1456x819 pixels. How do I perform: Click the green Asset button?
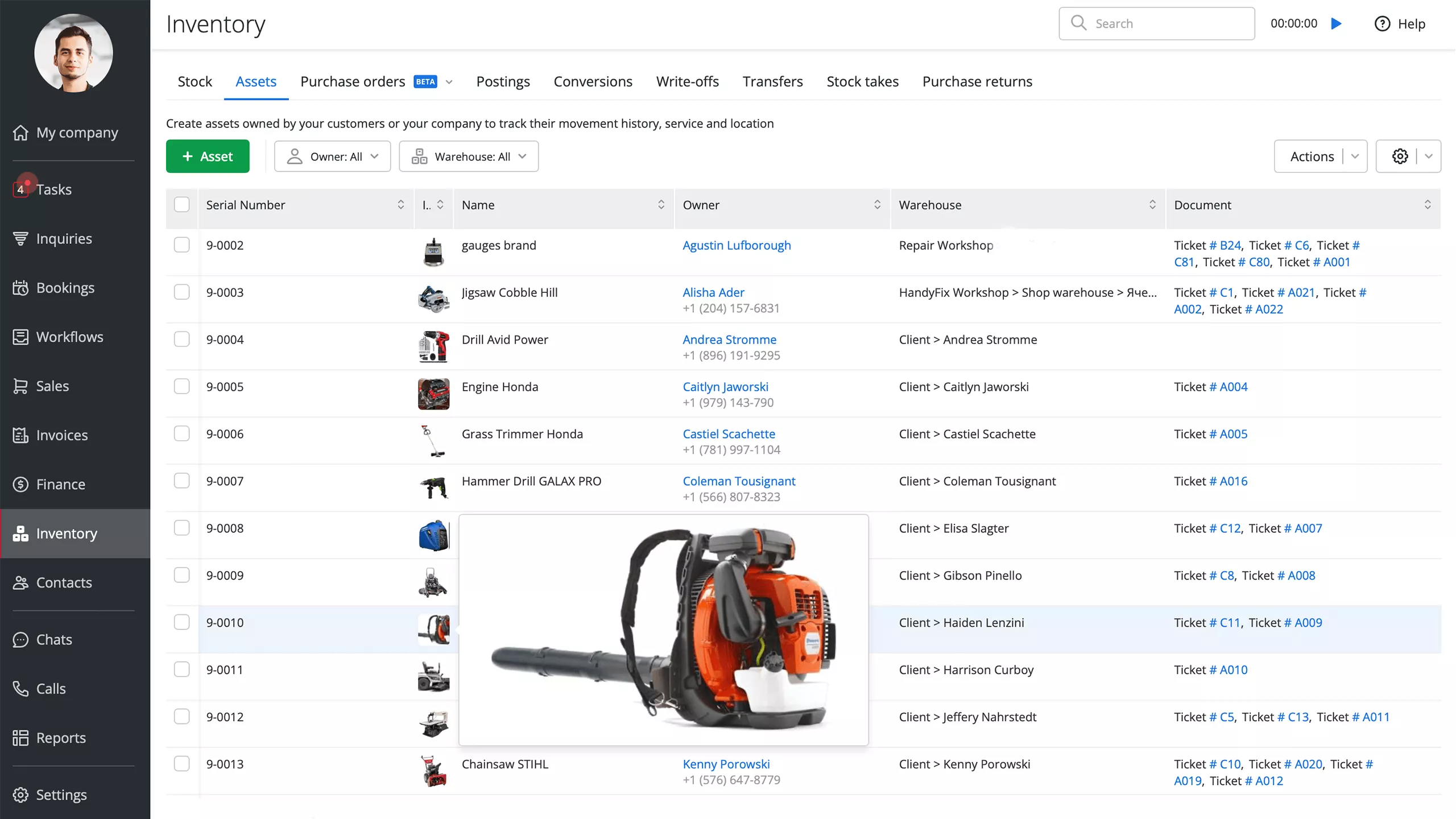click(x=208, y=156)
